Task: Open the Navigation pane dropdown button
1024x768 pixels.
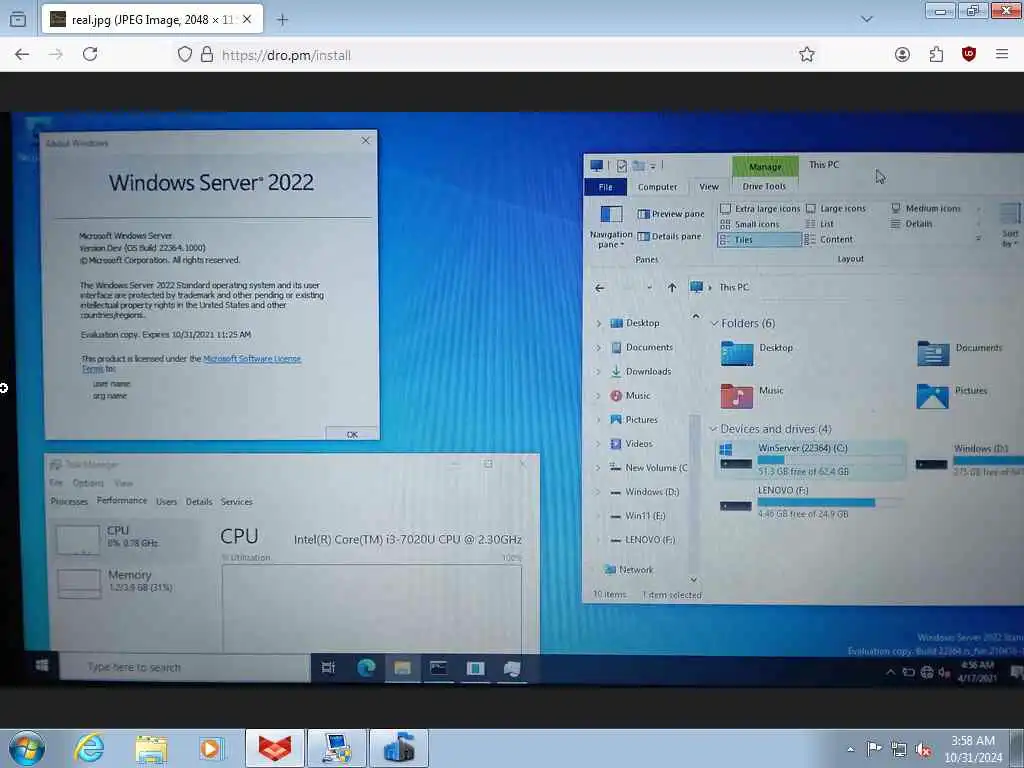Action: pyautogui.click(x=611, y=227)
